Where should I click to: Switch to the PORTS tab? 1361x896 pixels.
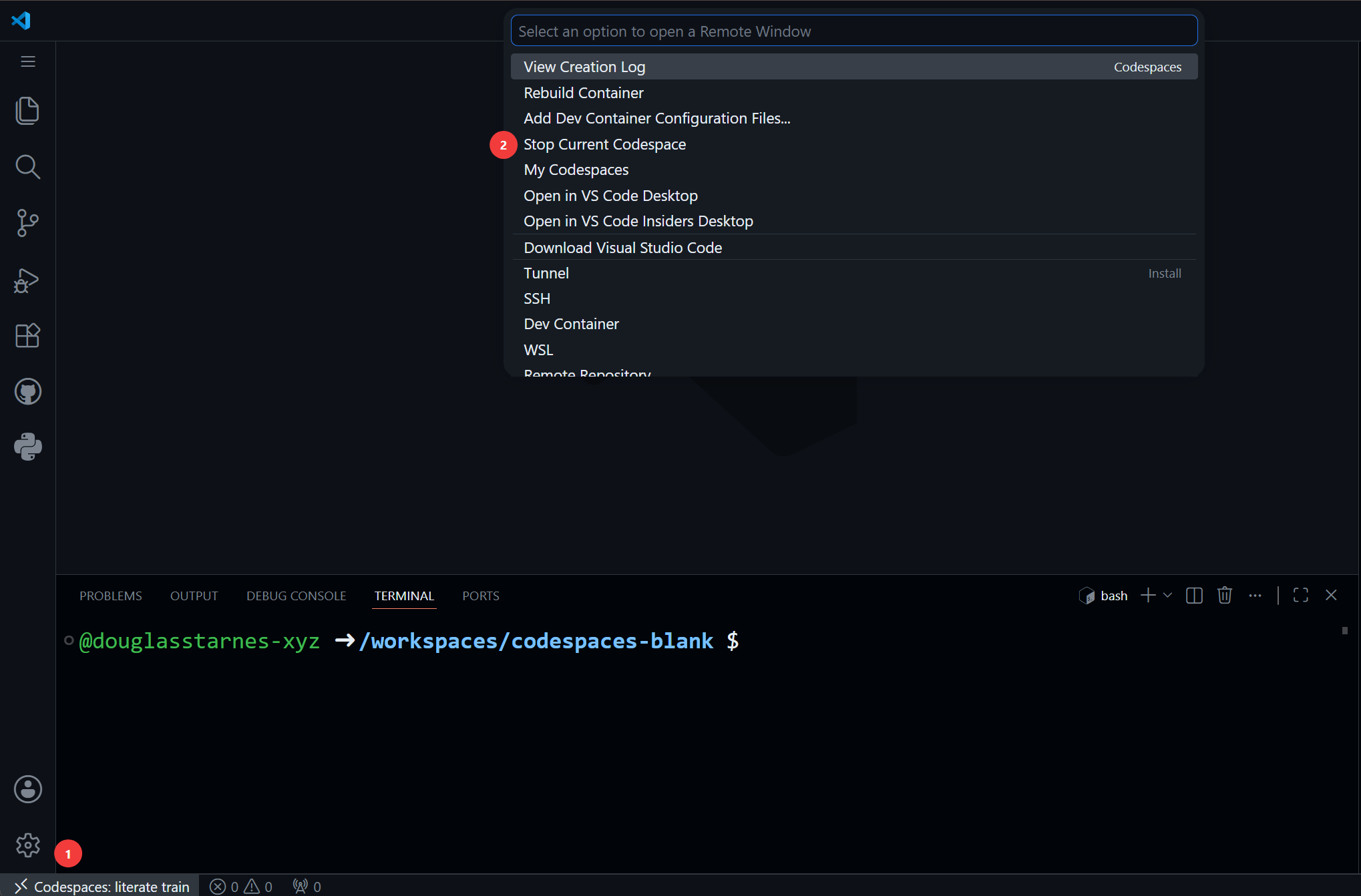[481, 596]
